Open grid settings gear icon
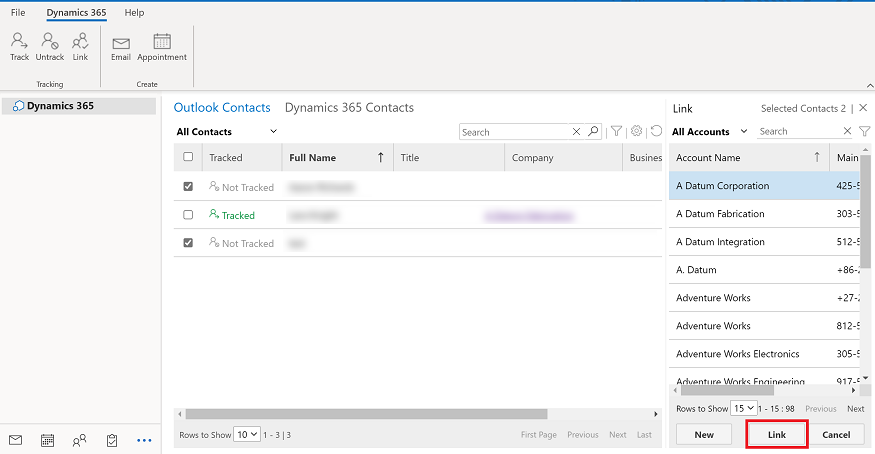 point(636,131)
